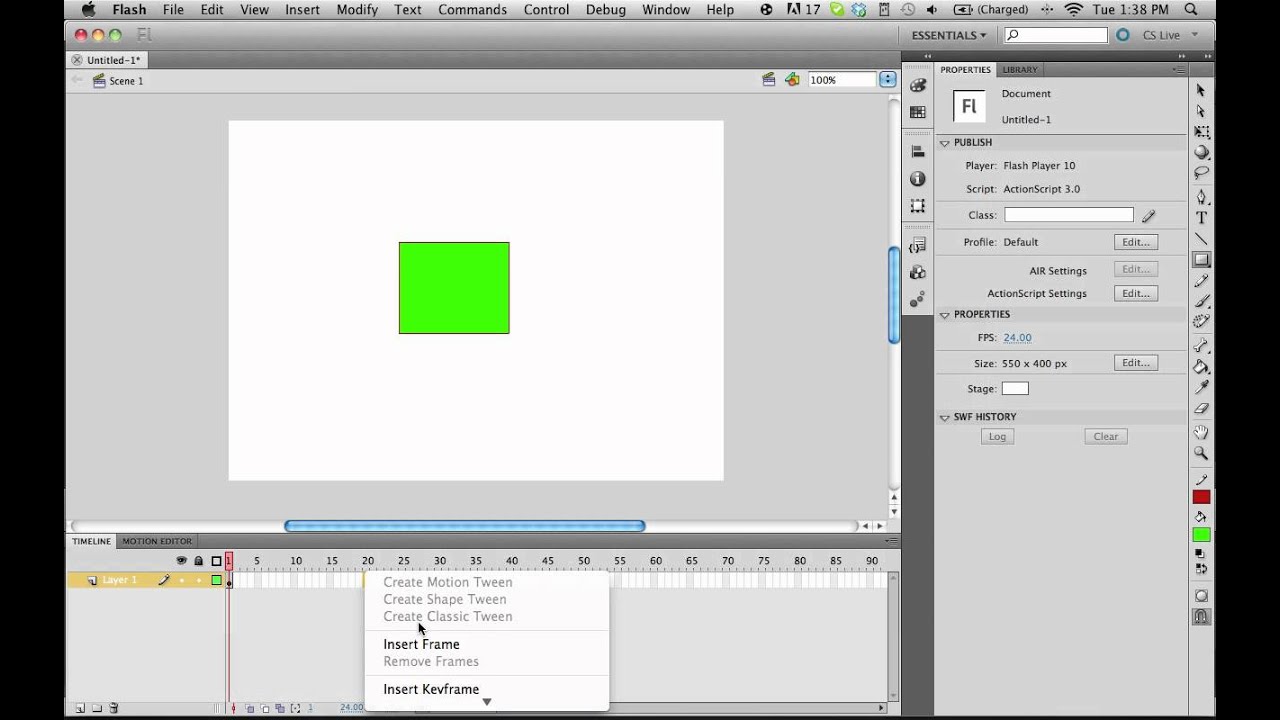This screenshot has height=720, width=1280.
Task: Toggle show or hide all layers eye
Action: (x=181, y=561)
